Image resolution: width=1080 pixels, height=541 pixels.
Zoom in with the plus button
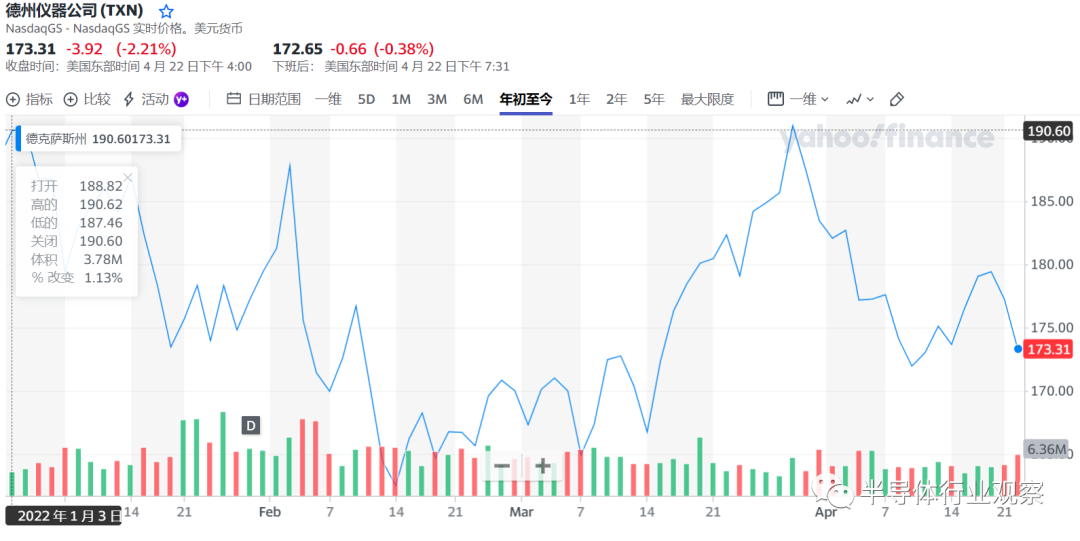(x=542, y=466)
